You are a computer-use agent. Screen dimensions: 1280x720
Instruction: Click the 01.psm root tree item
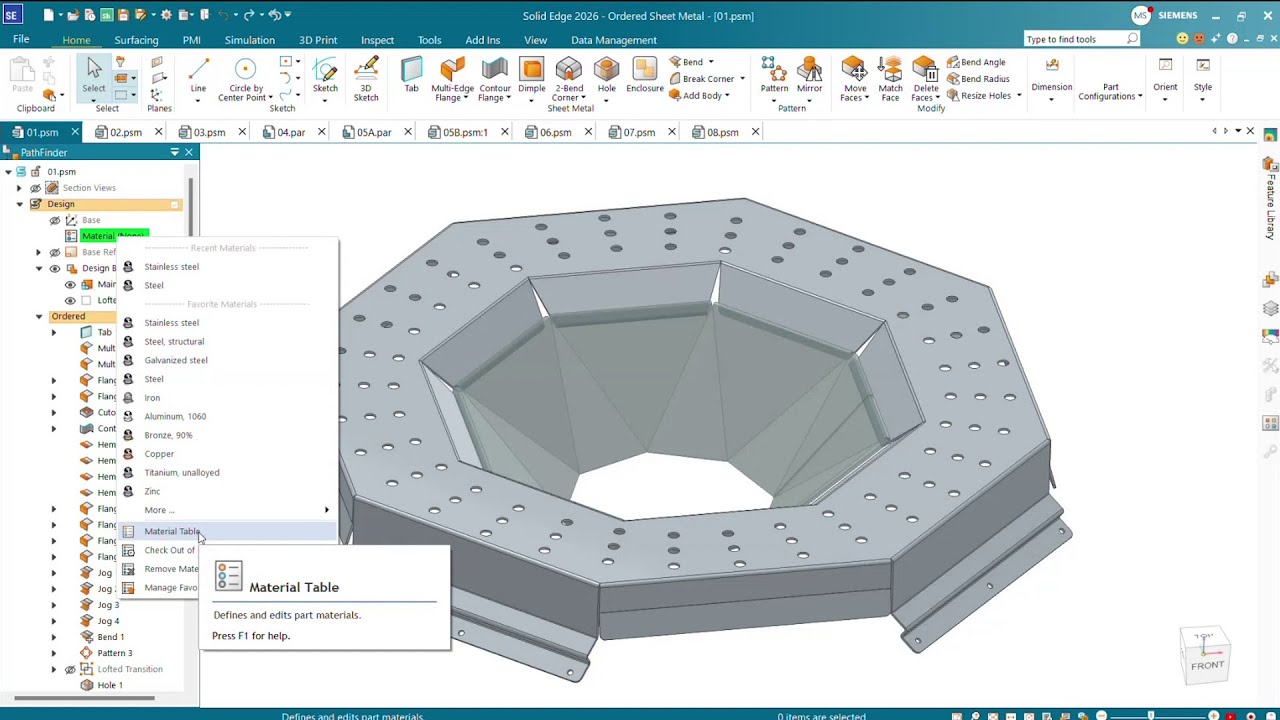tap(61, 172)
